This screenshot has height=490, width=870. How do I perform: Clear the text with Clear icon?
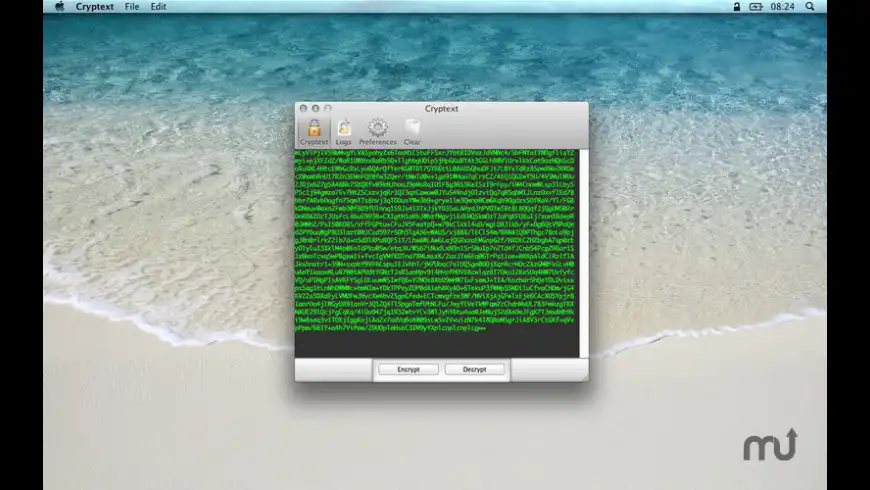[x=412, y=132]
